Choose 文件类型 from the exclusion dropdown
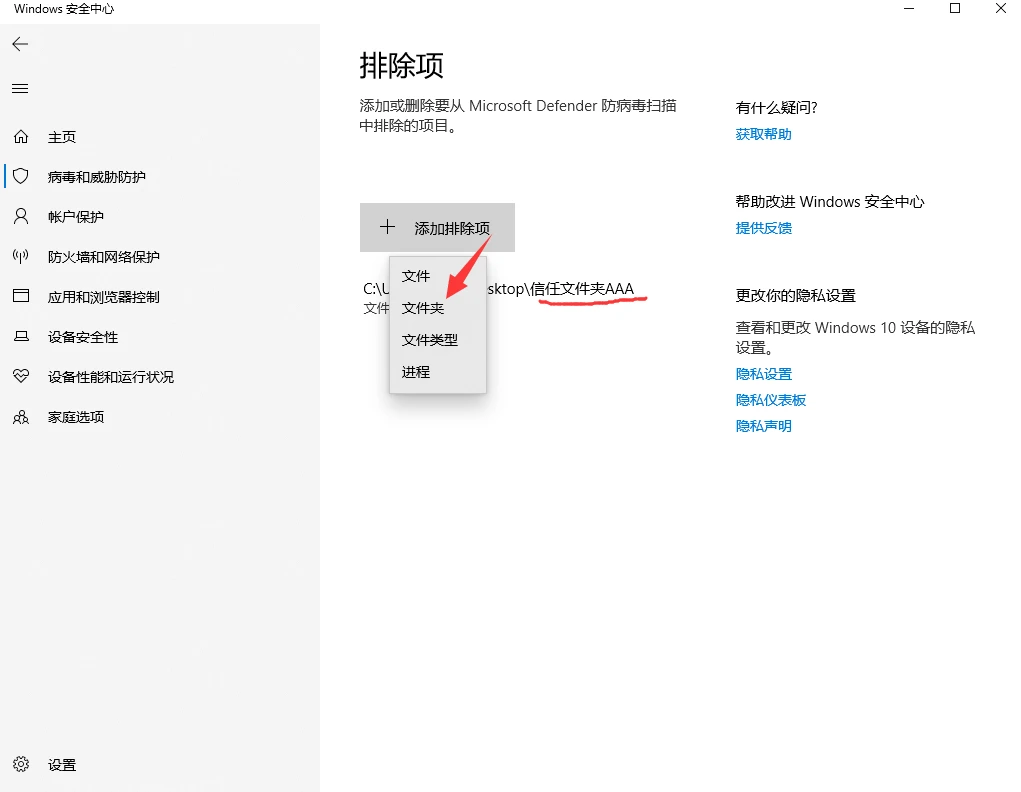 pos(438,340)
